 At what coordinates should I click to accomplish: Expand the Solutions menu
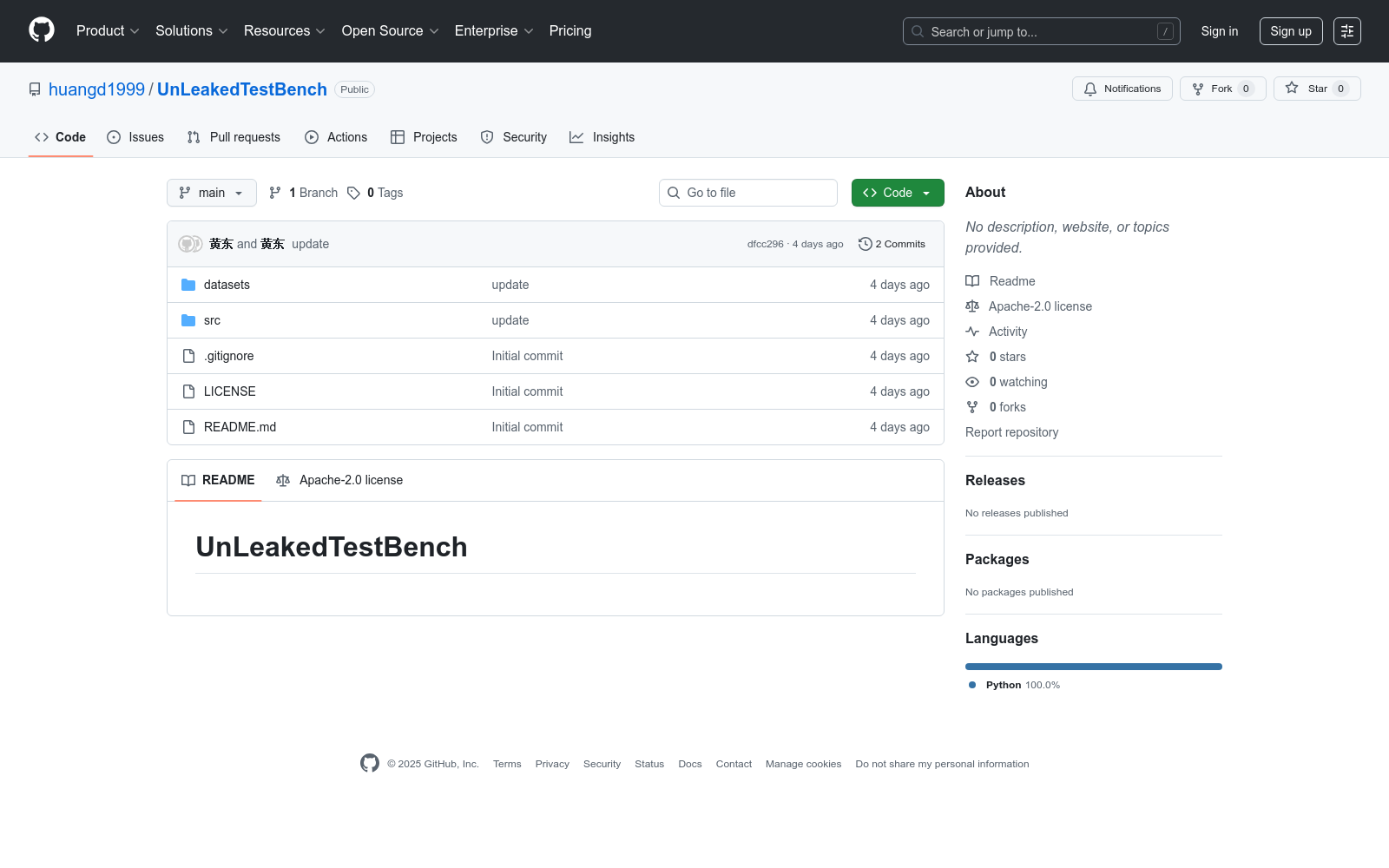(192, 30)
